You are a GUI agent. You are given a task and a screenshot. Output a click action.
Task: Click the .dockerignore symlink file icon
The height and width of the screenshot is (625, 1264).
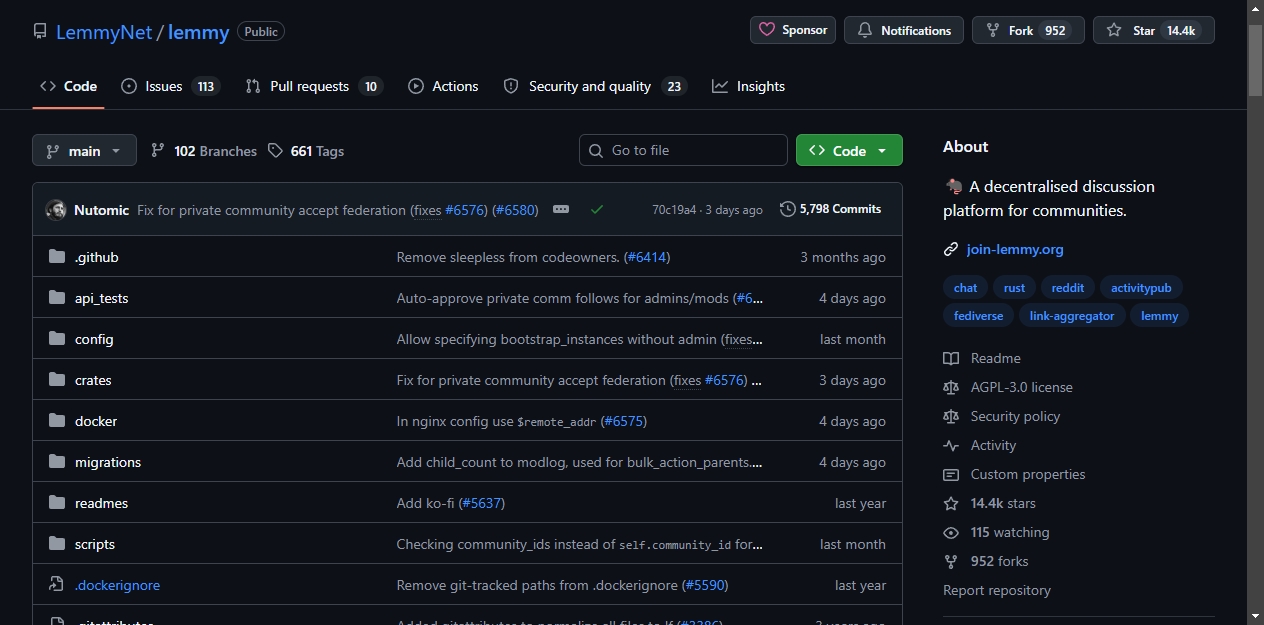[x=56, y=585]
